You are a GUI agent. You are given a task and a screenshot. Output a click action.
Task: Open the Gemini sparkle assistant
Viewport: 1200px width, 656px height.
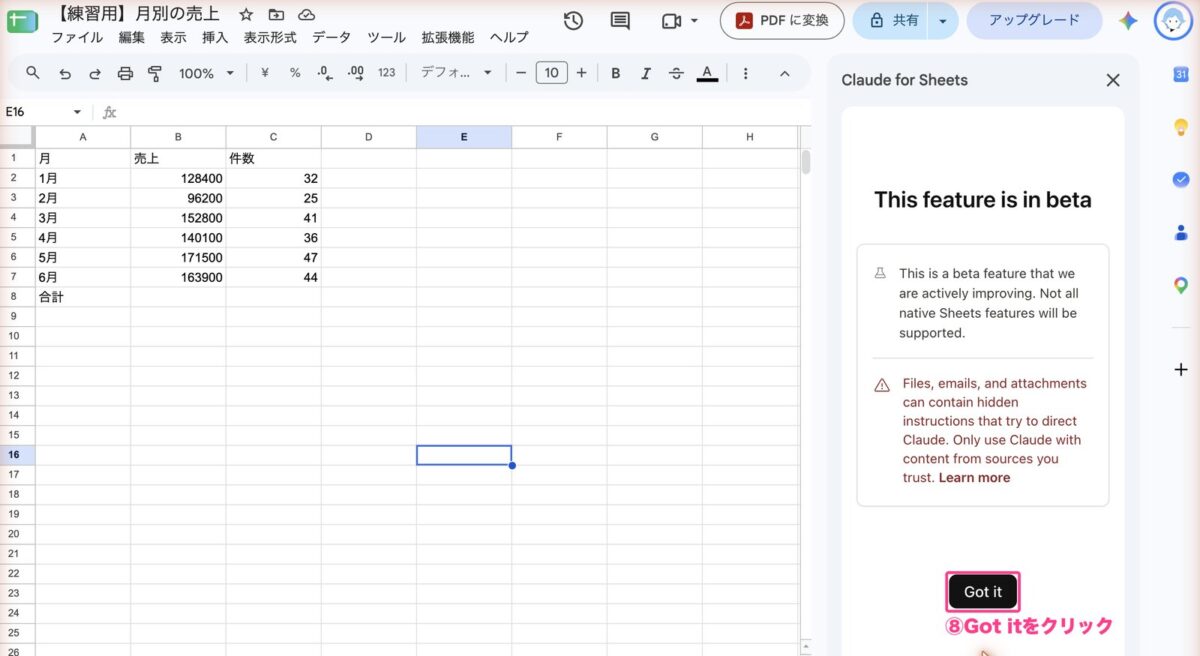1128,21
